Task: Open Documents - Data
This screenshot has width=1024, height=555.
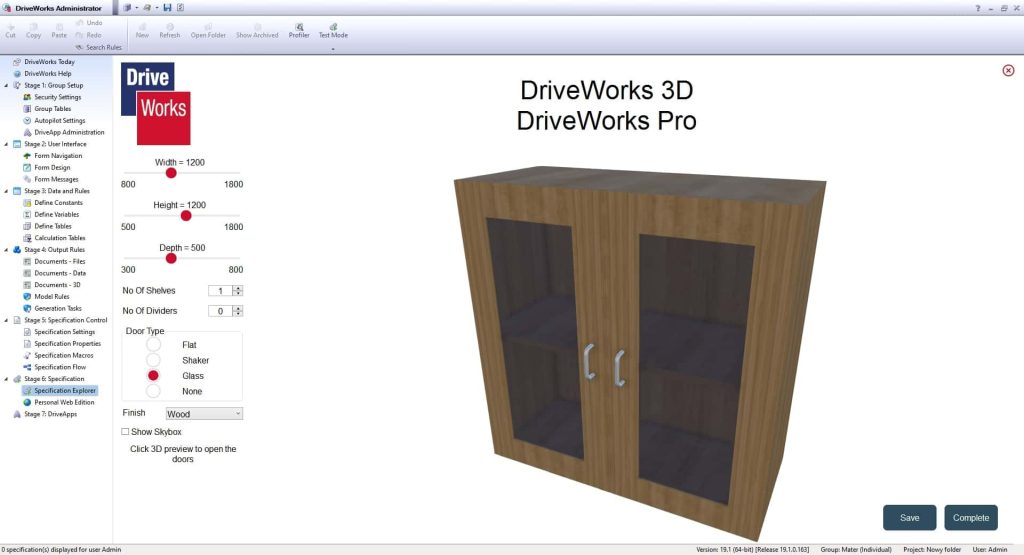Action: coord(54,273)
